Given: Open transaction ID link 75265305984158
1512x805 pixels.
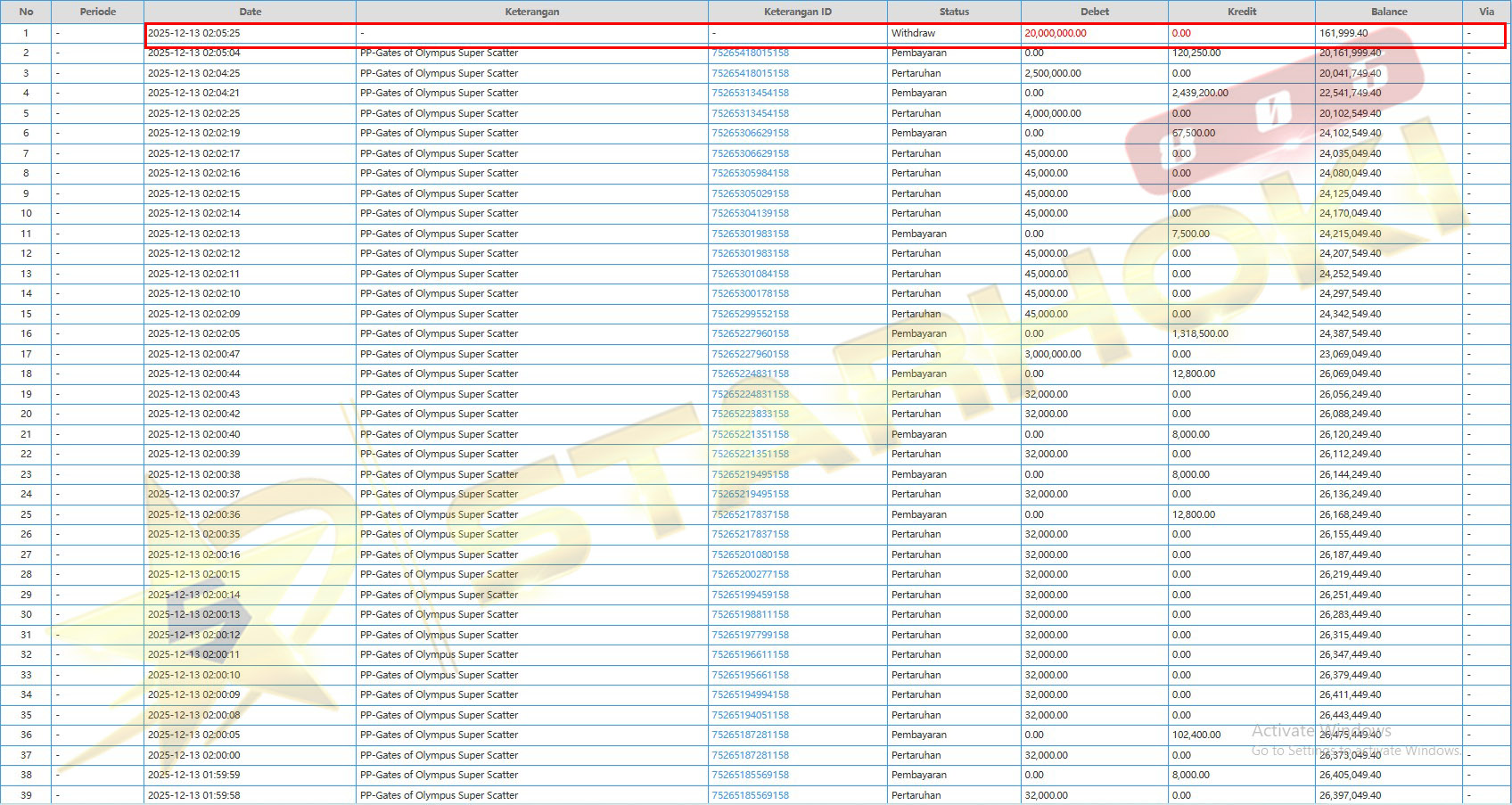Looking at the screenshot, I should click(x=750, y=173).
